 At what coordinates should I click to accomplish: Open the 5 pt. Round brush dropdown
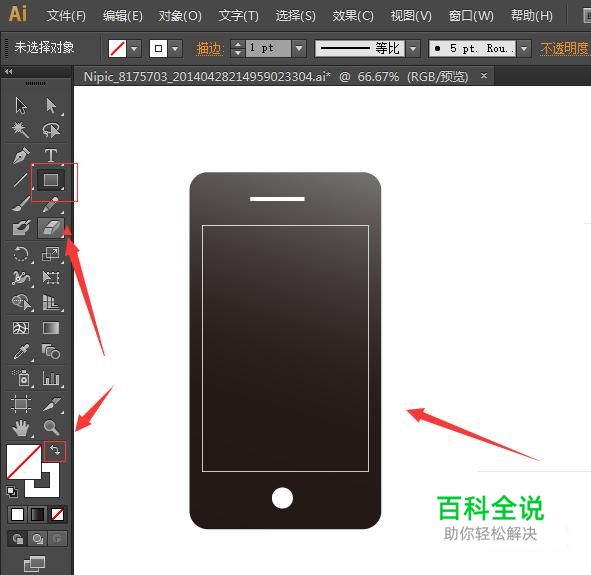524,48
